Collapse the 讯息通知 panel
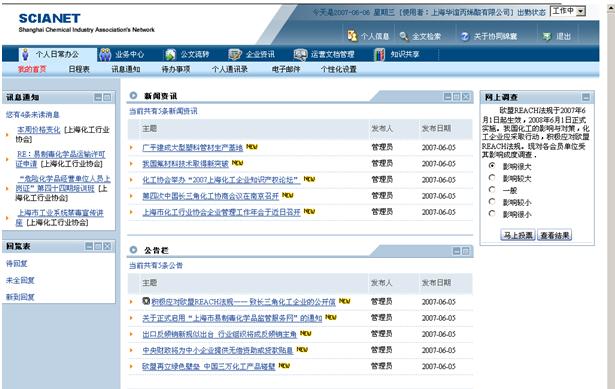Viewport: 615px width, 389px height. (x=98, y=97)
